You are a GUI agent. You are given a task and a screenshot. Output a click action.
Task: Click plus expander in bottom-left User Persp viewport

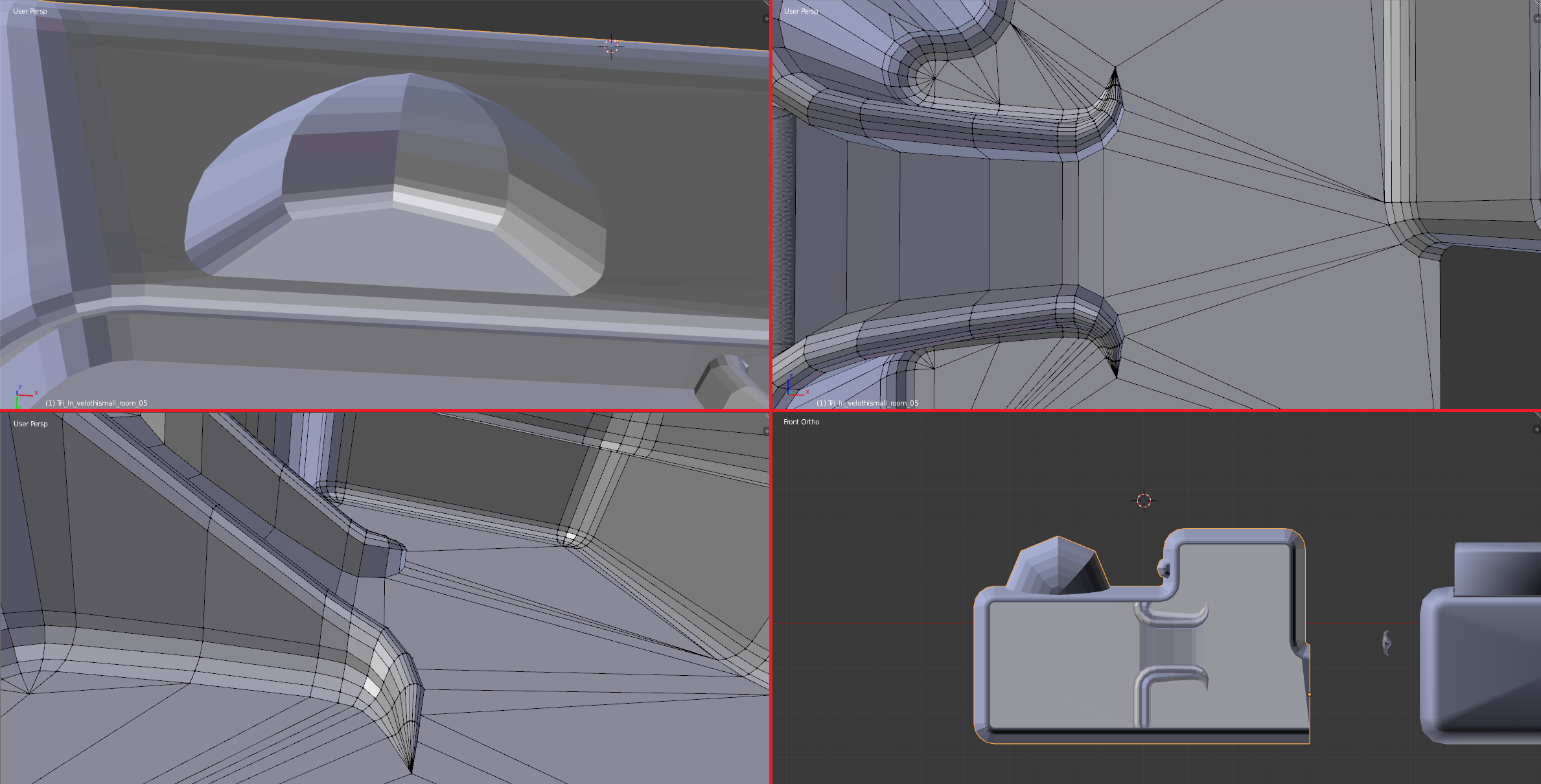(766, 432)
